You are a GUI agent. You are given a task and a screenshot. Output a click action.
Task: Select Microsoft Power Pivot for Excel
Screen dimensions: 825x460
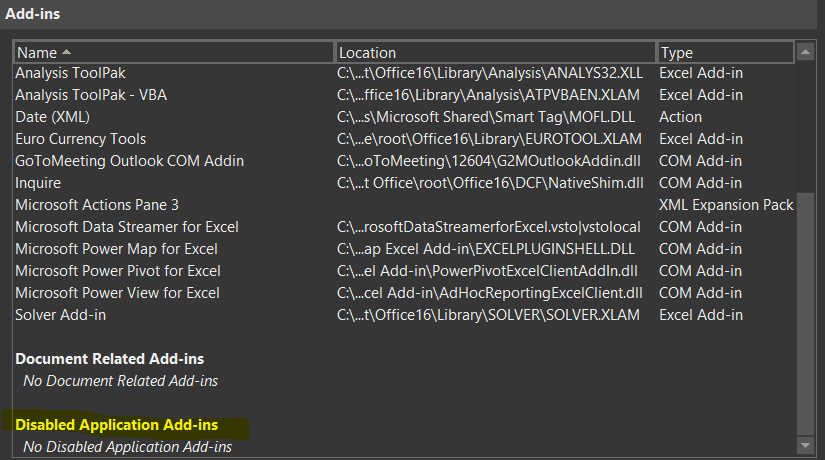point(404,271)
